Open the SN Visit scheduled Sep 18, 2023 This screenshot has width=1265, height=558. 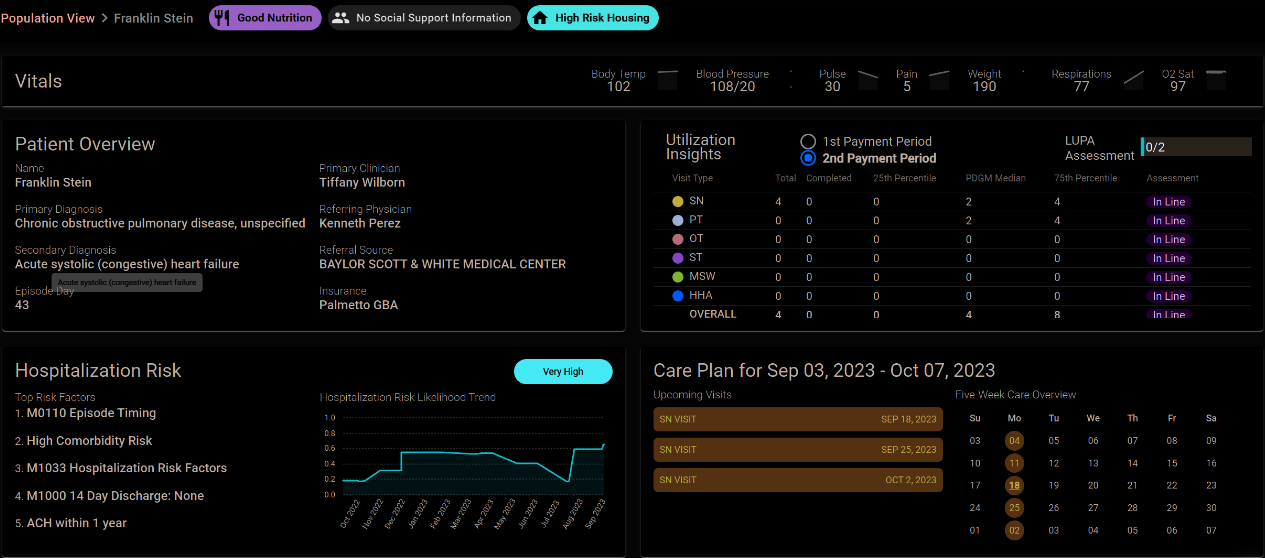tap(797, 420)
